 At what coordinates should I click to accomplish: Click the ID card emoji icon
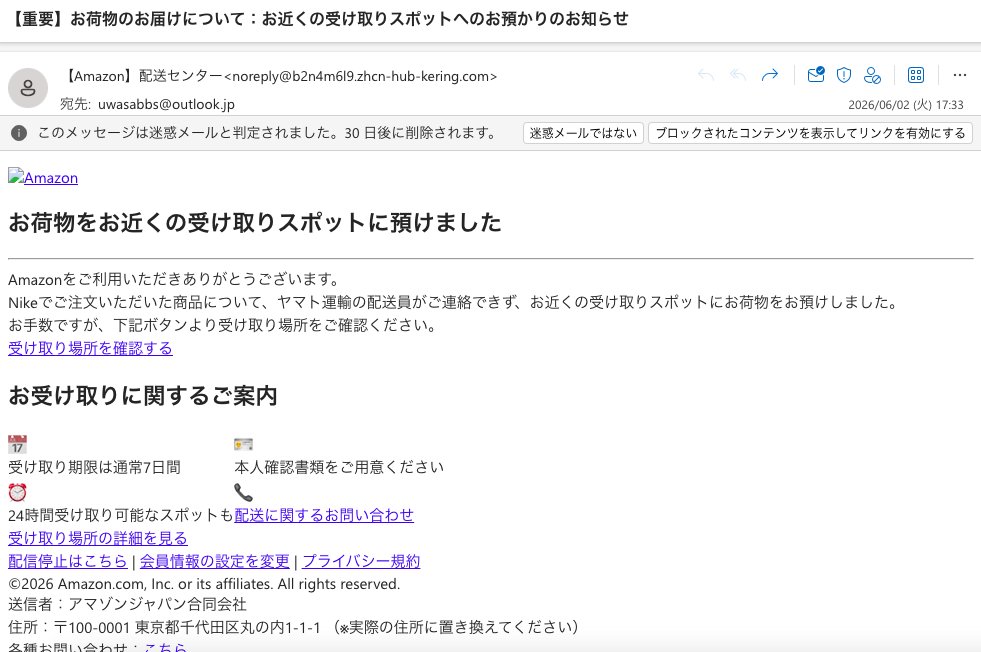click(243, 444)
